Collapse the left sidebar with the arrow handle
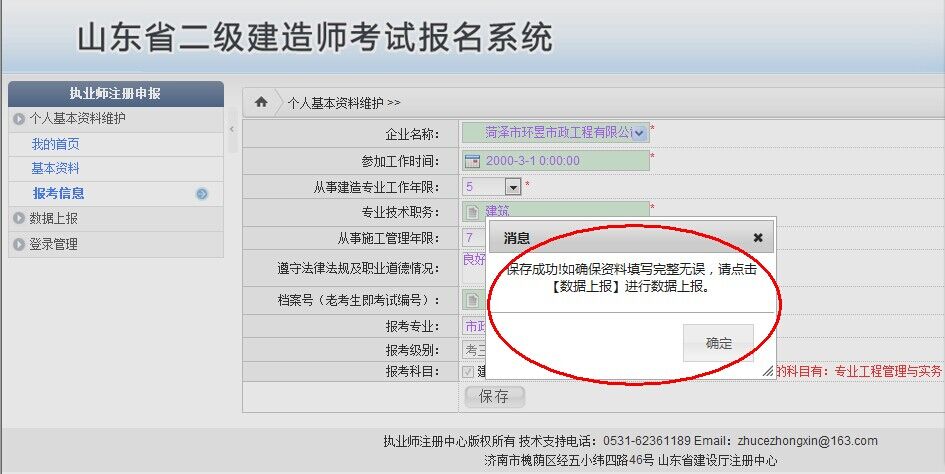The width and height of the screenshot is (945, 474). [232, 129]
